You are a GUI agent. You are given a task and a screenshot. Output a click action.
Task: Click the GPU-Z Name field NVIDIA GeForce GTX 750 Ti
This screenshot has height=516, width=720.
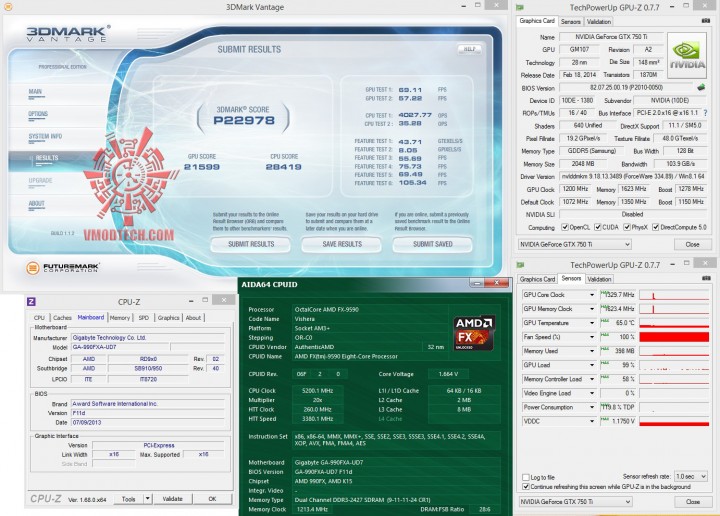click(610, 37)
